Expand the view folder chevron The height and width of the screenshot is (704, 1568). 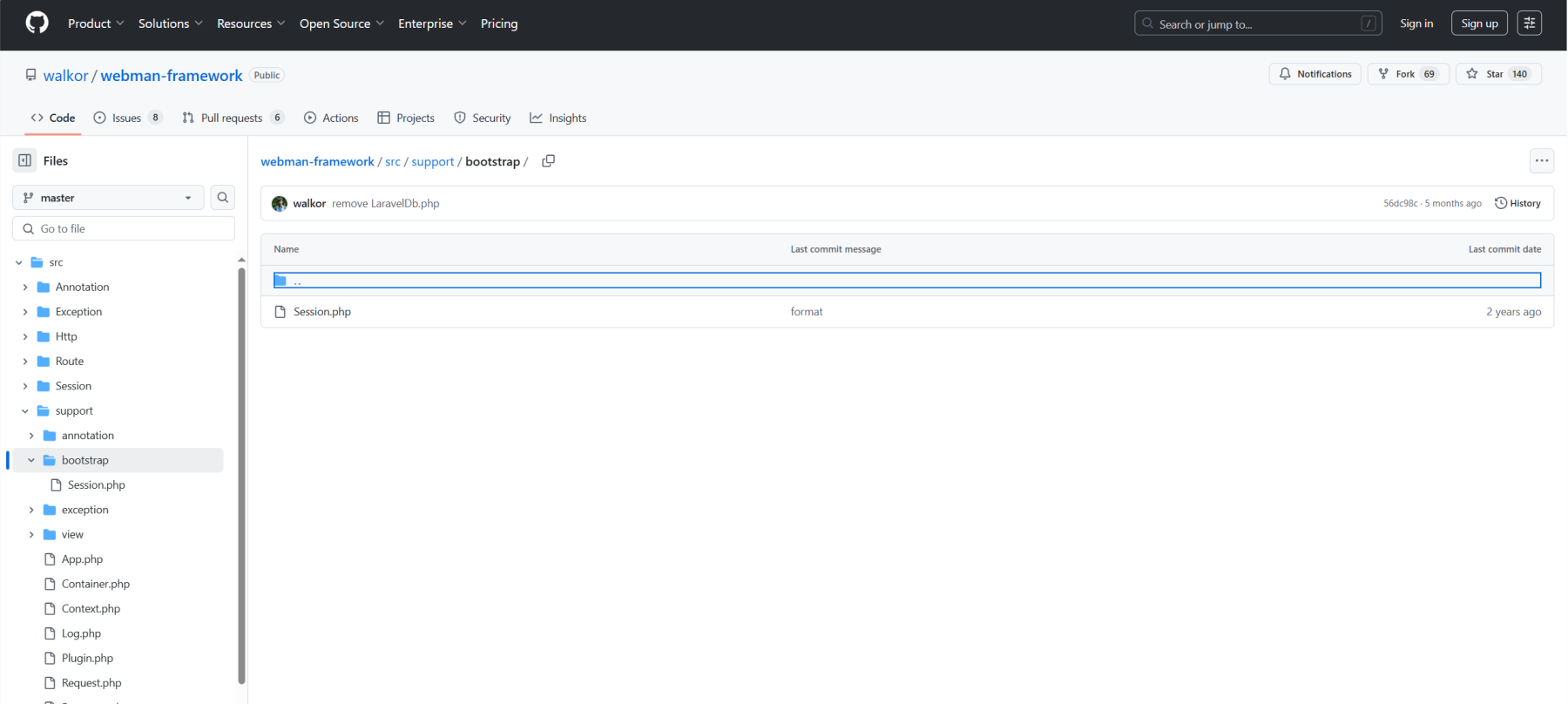[x=31, y=535]
